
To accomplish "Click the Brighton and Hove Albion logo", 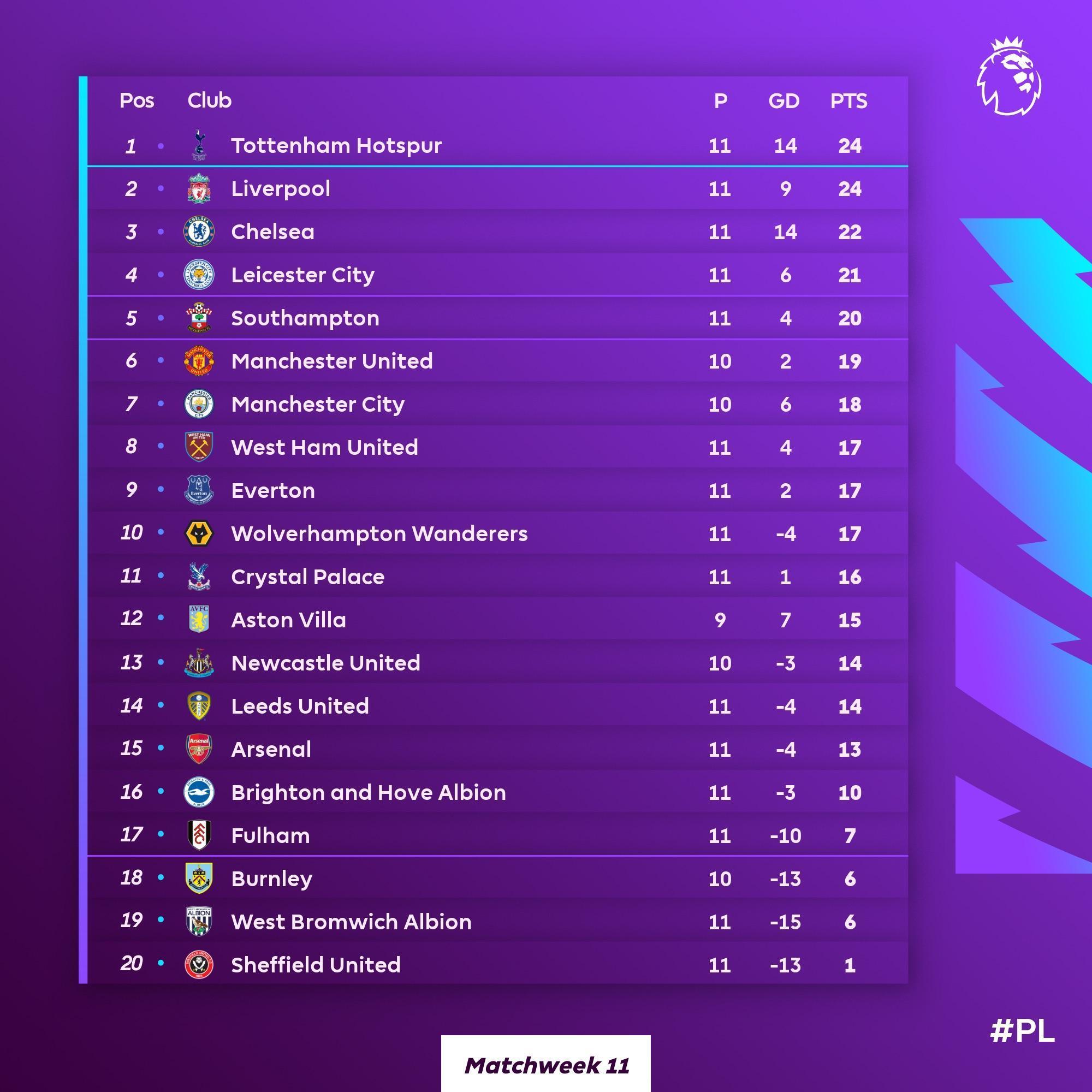I will coord(199,792).
